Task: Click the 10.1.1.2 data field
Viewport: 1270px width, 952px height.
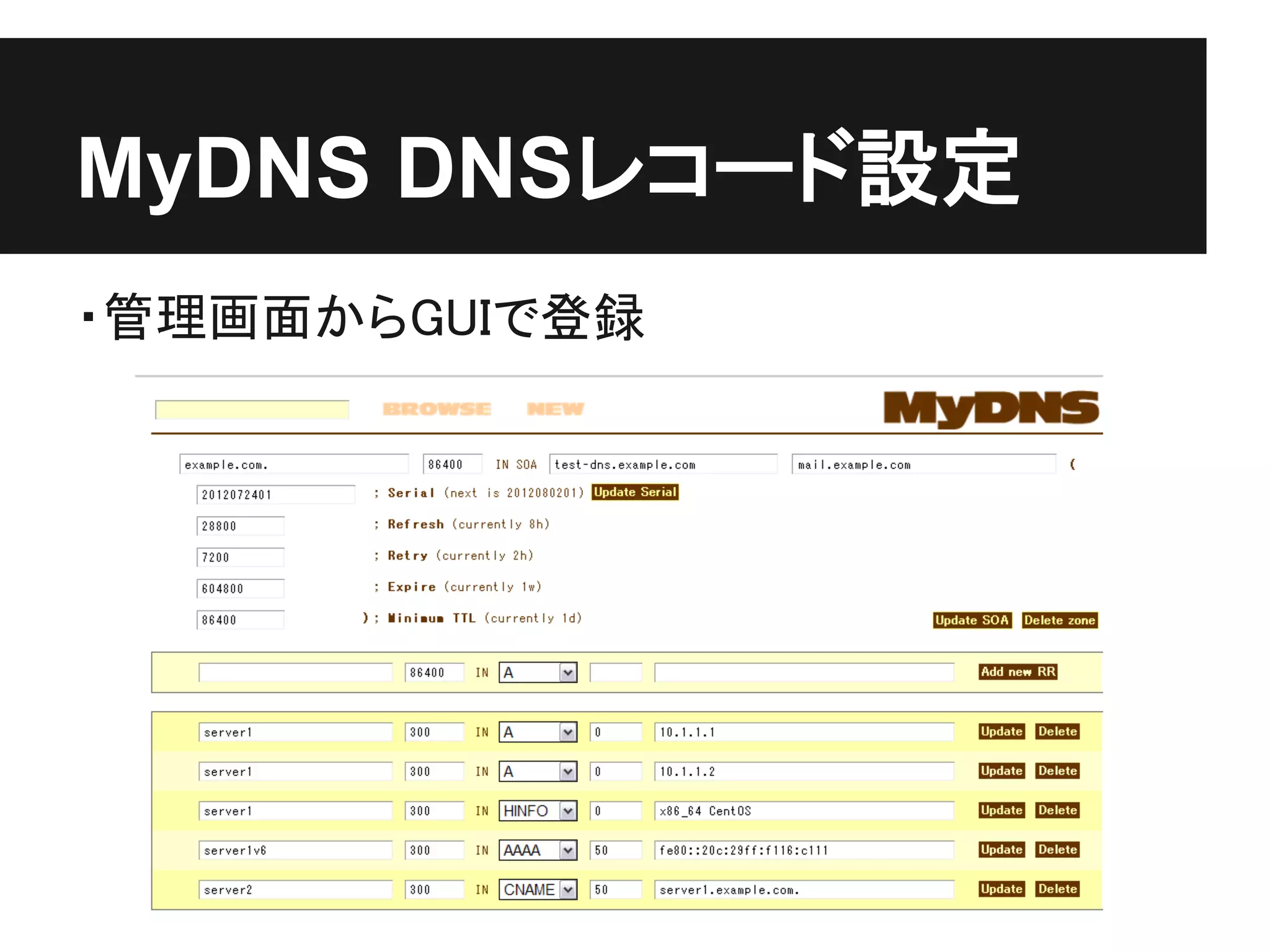Action: (804, 772)
